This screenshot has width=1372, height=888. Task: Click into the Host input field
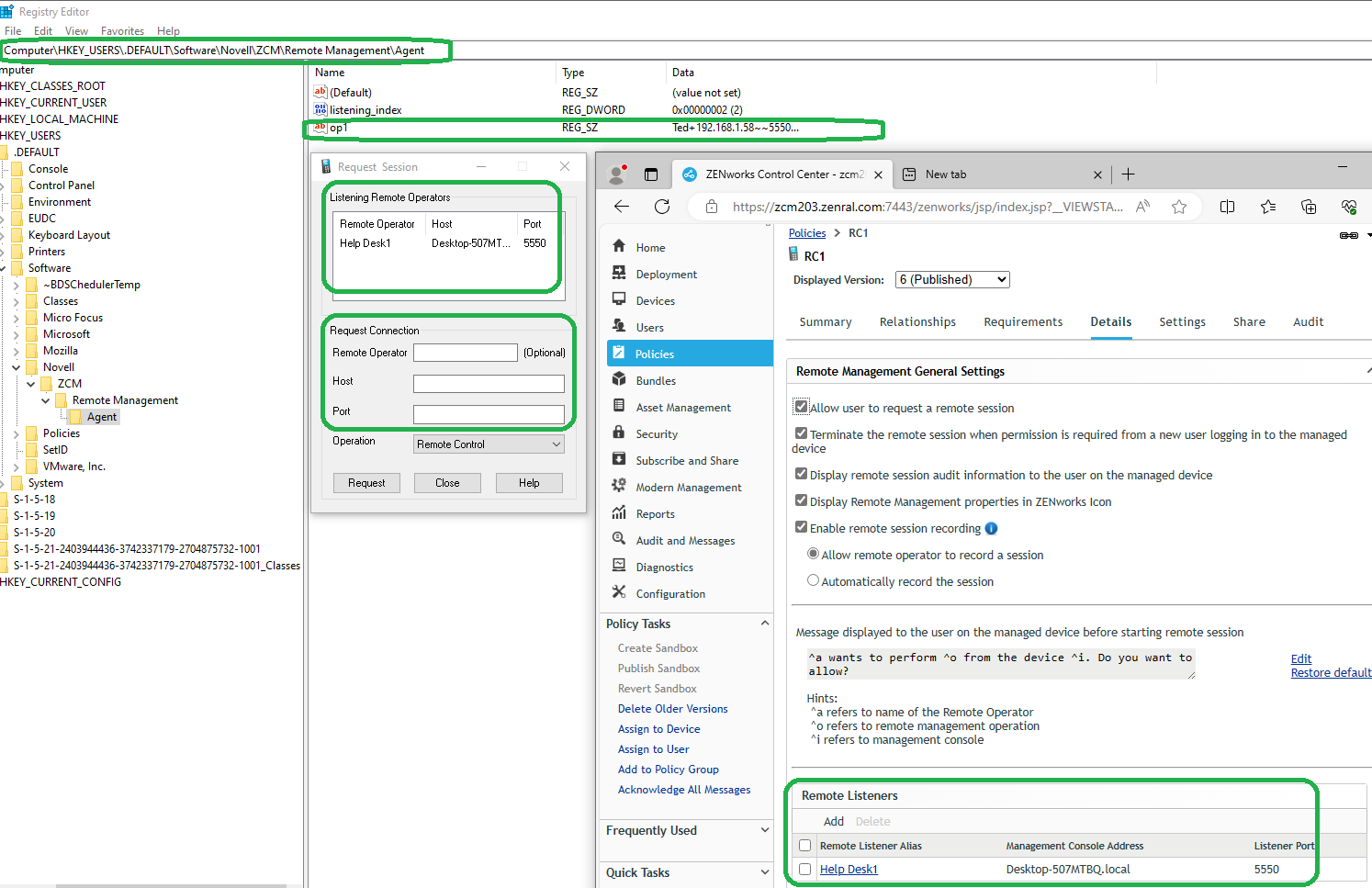(x=489, y=384)
